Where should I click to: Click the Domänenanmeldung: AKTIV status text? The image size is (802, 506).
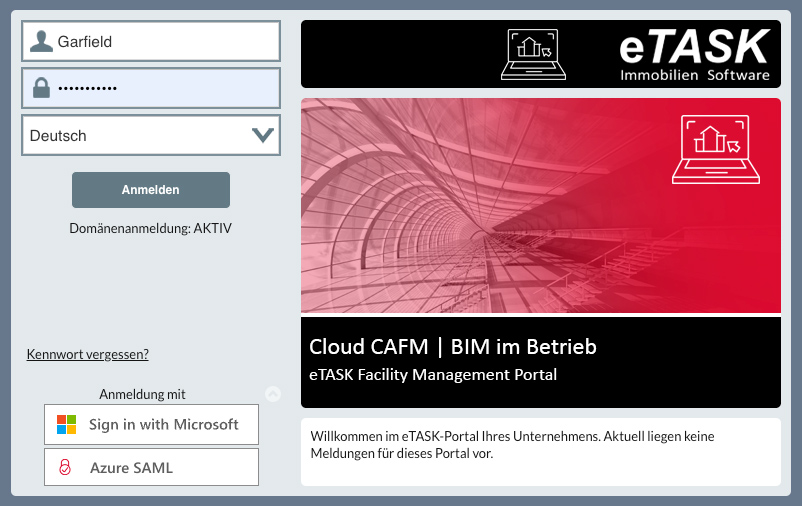[150, 228]
